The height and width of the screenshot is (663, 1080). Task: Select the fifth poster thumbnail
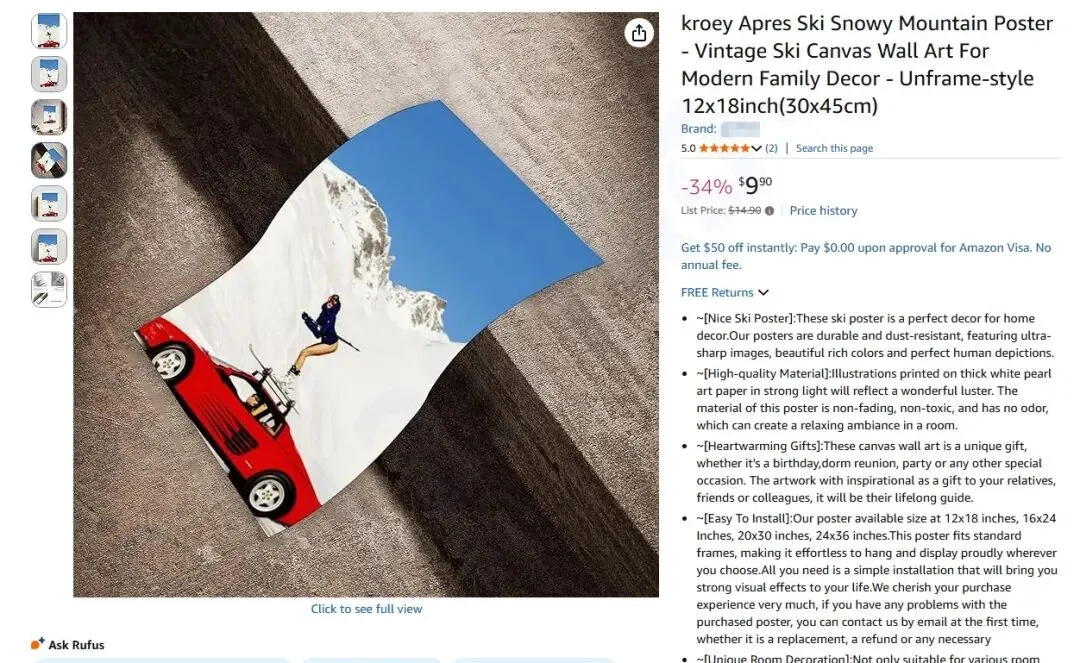click(x=49, y=203)
